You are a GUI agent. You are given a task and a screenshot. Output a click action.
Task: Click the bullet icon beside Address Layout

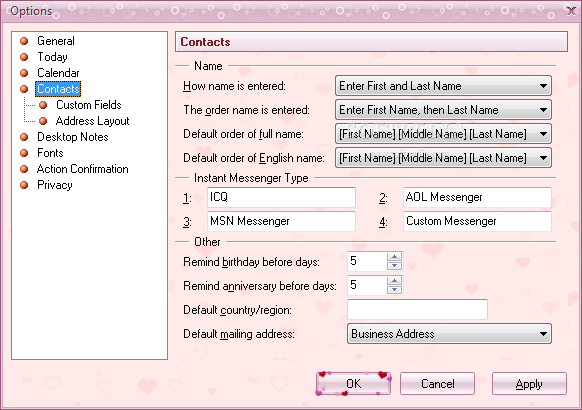[43, 121]
